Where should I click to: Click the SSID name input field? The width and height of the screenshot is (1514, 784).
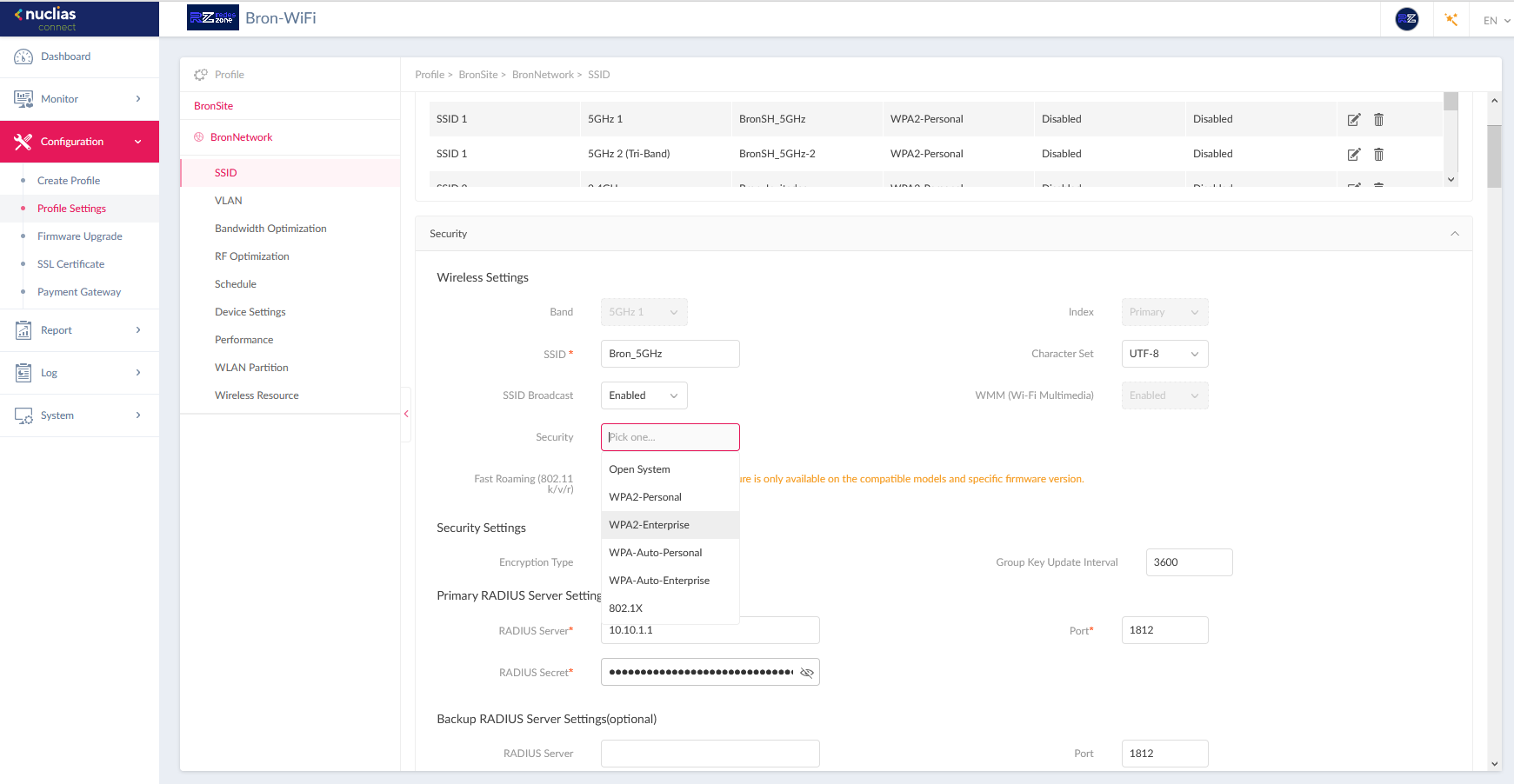[x=670, y=354]
